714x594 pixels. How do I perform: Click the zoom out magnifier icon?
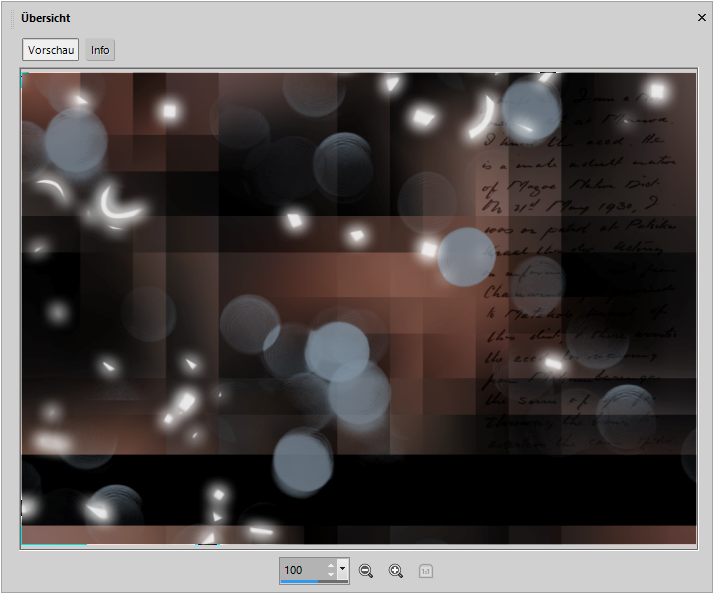point(366,571)
